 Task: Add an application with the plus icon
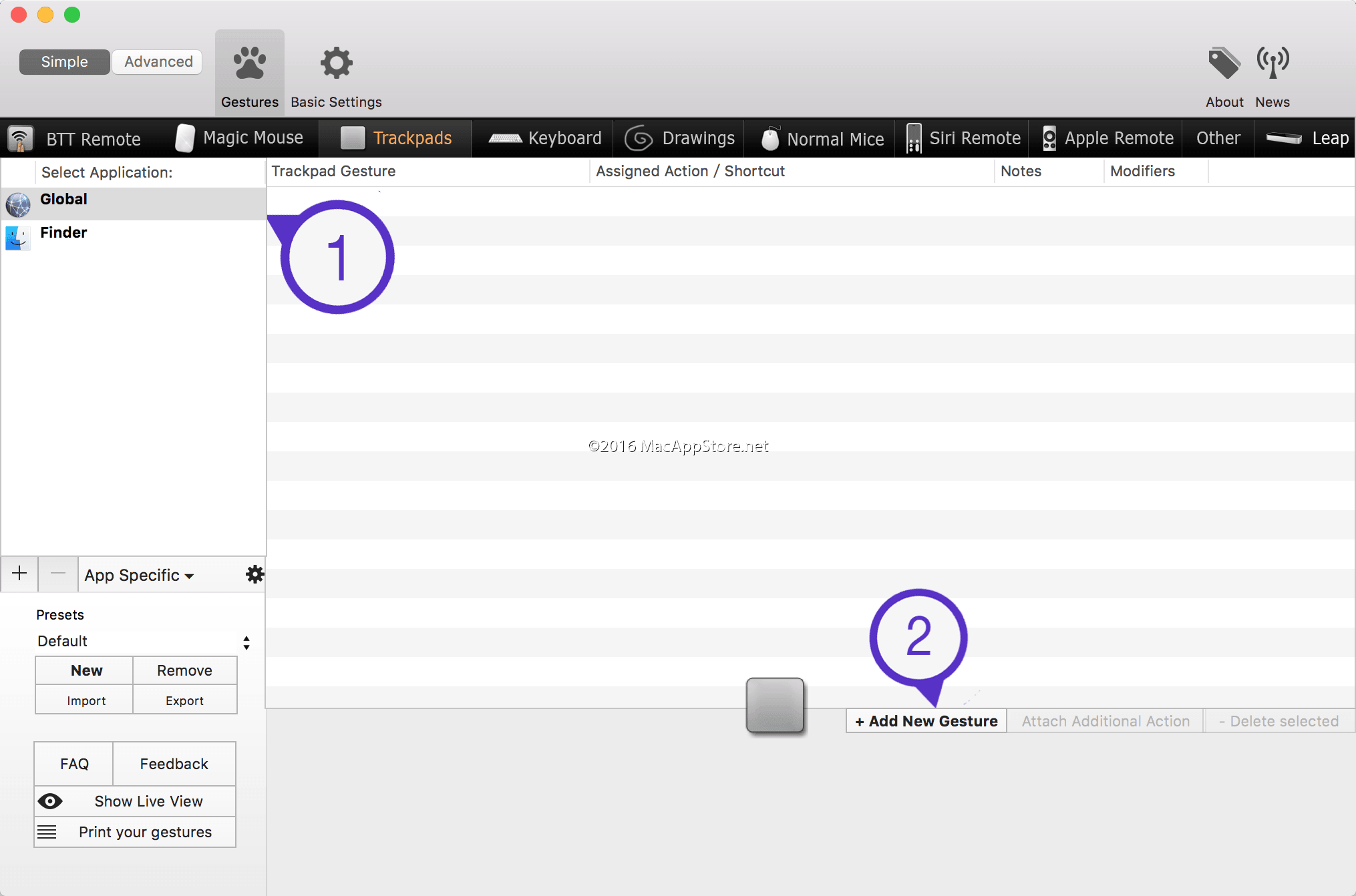coord(19,574)
